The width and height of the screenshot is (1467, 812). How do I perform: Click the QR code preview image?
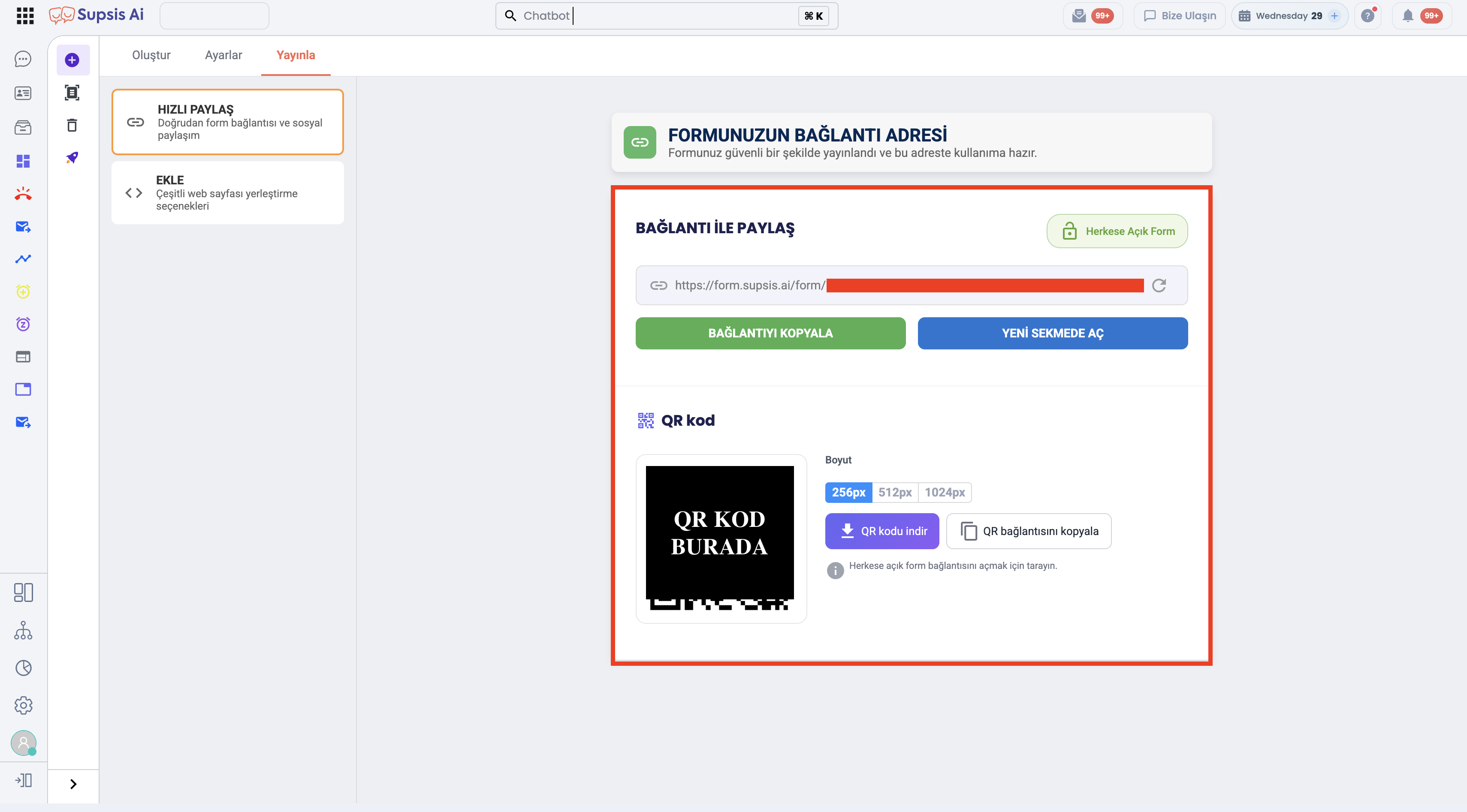(720, 538)
